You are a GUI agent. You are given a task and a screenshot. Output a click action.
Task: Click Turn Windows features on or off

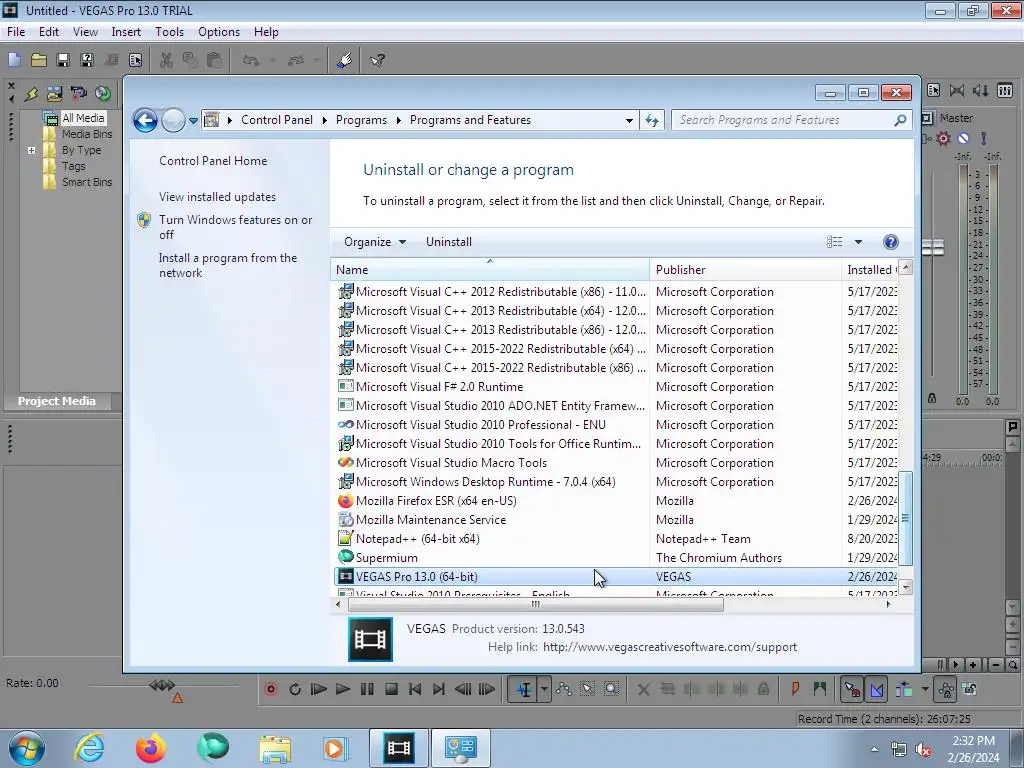(x=236, y=227)
